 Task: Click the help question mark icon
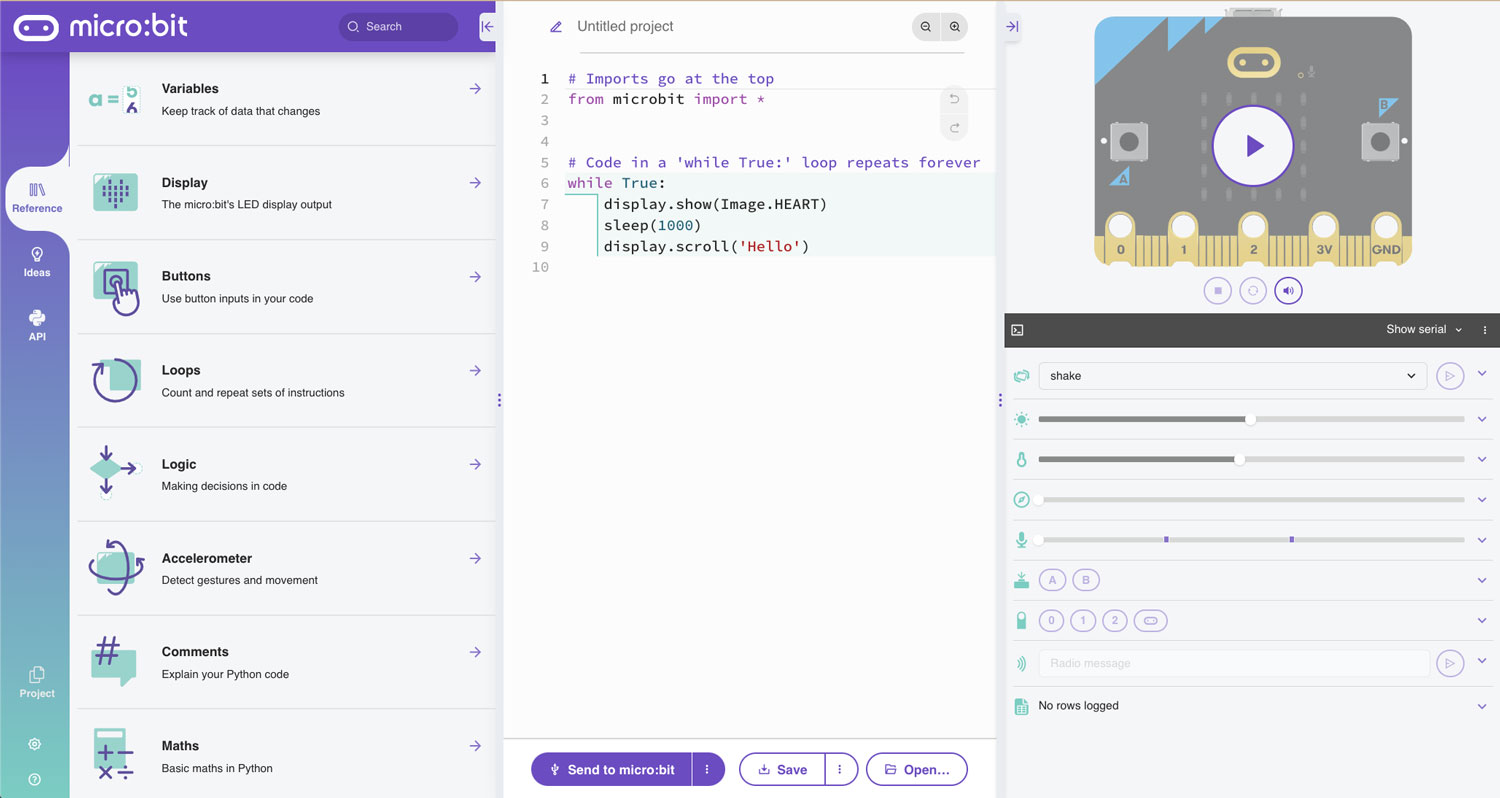(x=35, y=779)
